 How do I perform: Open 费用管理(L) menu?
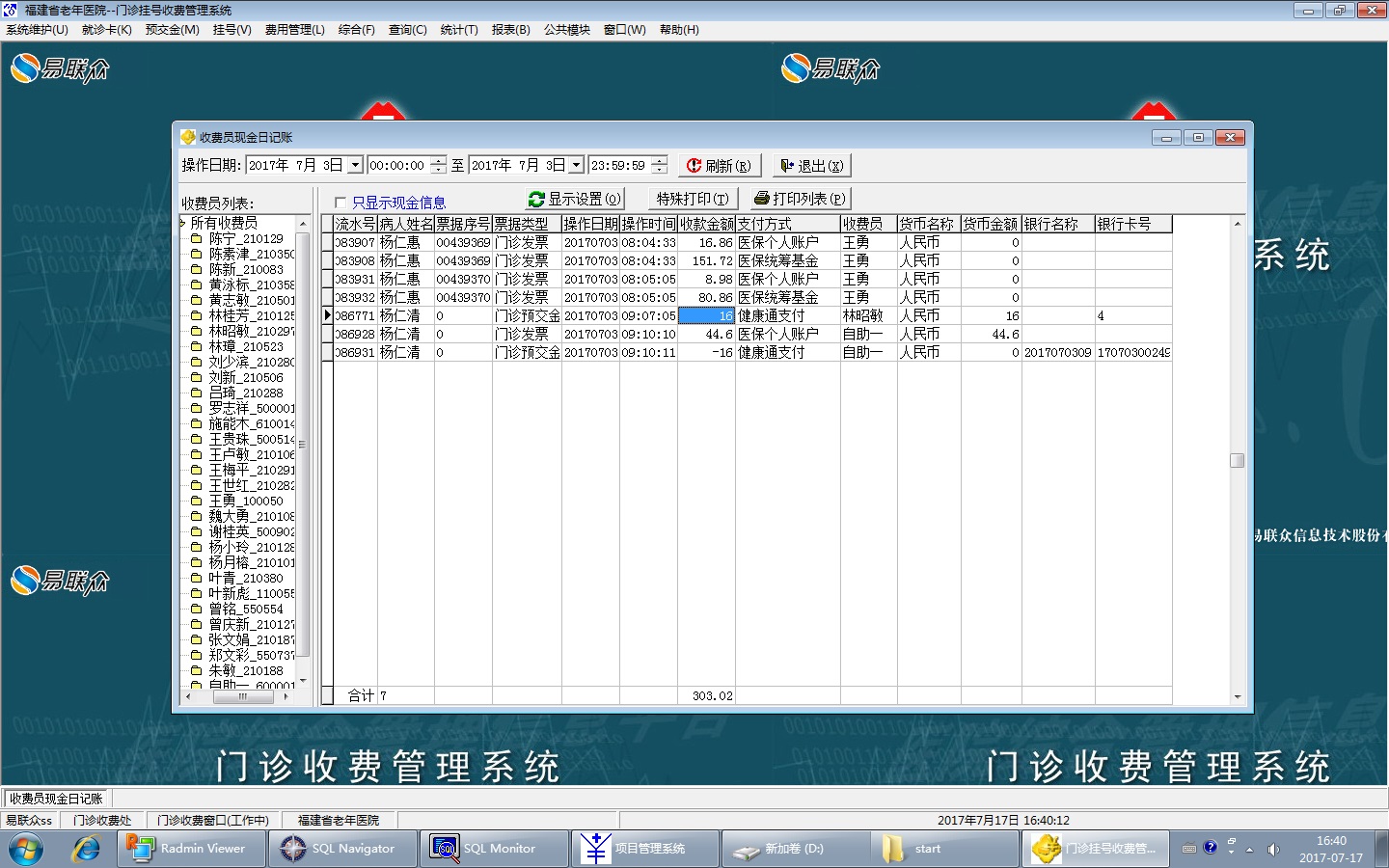[294, 30]
